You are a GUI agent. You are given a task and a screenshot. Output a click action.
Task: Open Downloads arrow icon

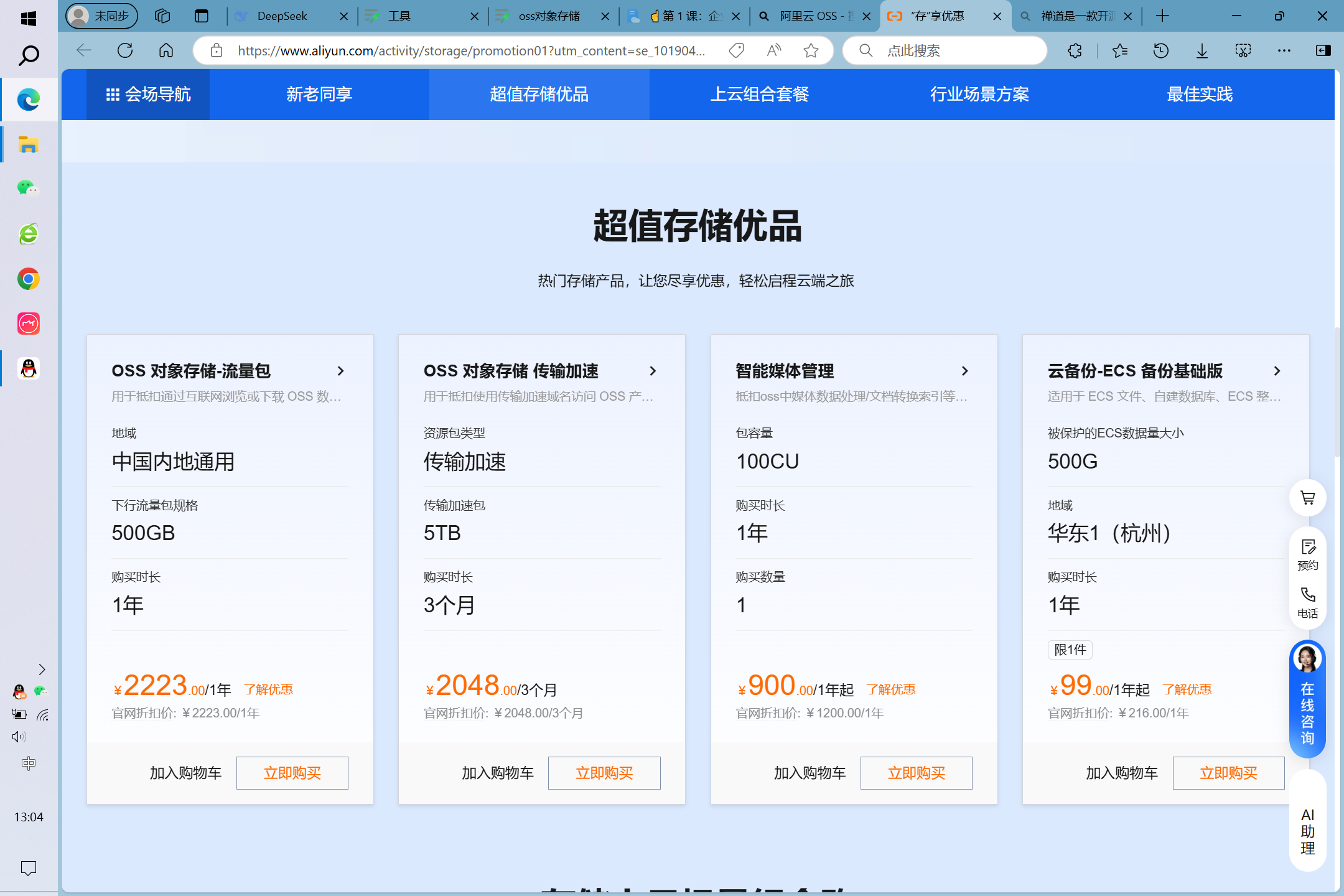pos(1202,50)
